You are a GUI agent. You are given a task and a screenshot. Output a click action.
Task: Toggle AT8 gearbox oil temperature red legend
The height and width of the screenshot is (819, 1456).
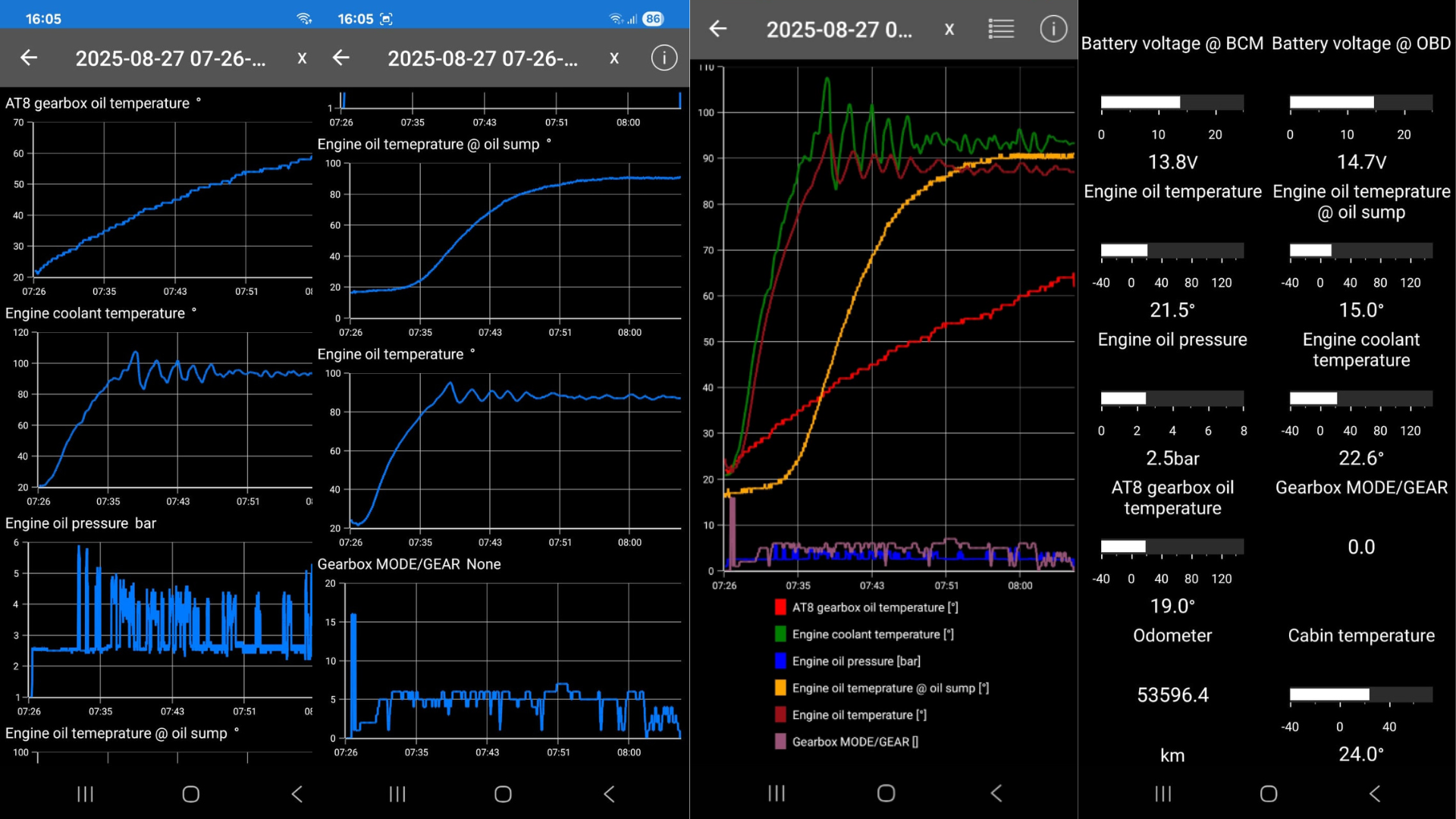point(780,607)
